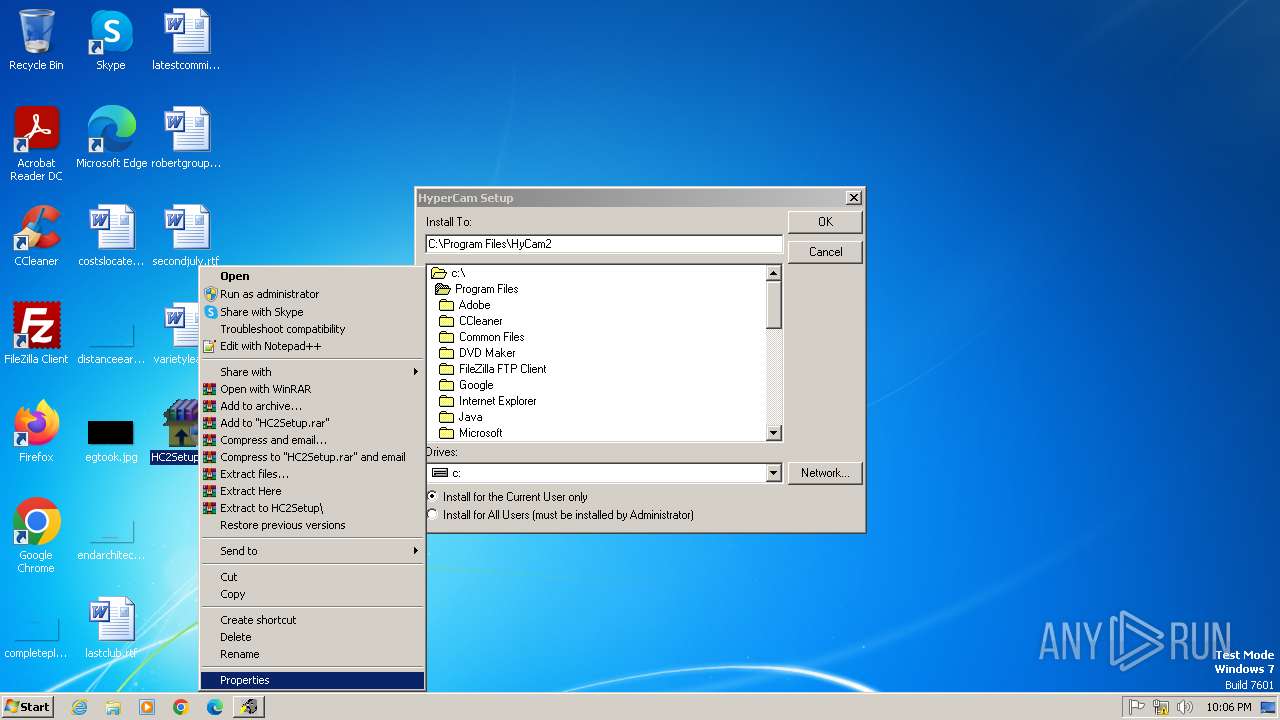Select the Internet Explorer folder
The height and width of the screenshot is (720, 1280).
(488, 401)
